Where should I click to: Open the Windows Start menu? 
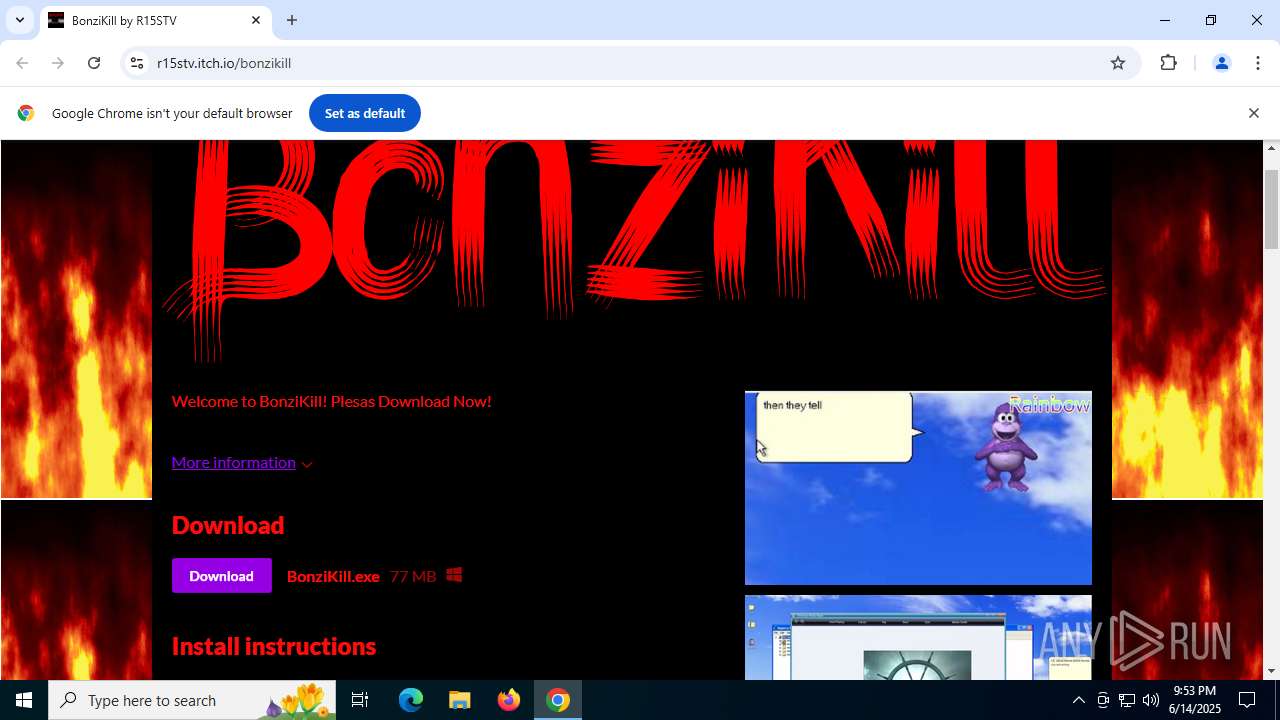tap(24, 700)
